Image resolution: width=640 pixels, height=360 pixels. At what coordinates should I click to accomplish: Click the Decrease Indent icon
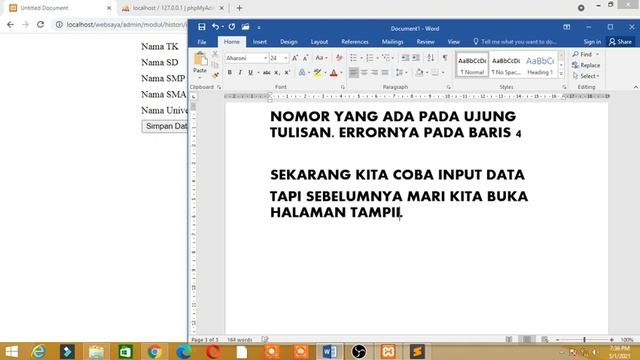click(x=405, y=58)
